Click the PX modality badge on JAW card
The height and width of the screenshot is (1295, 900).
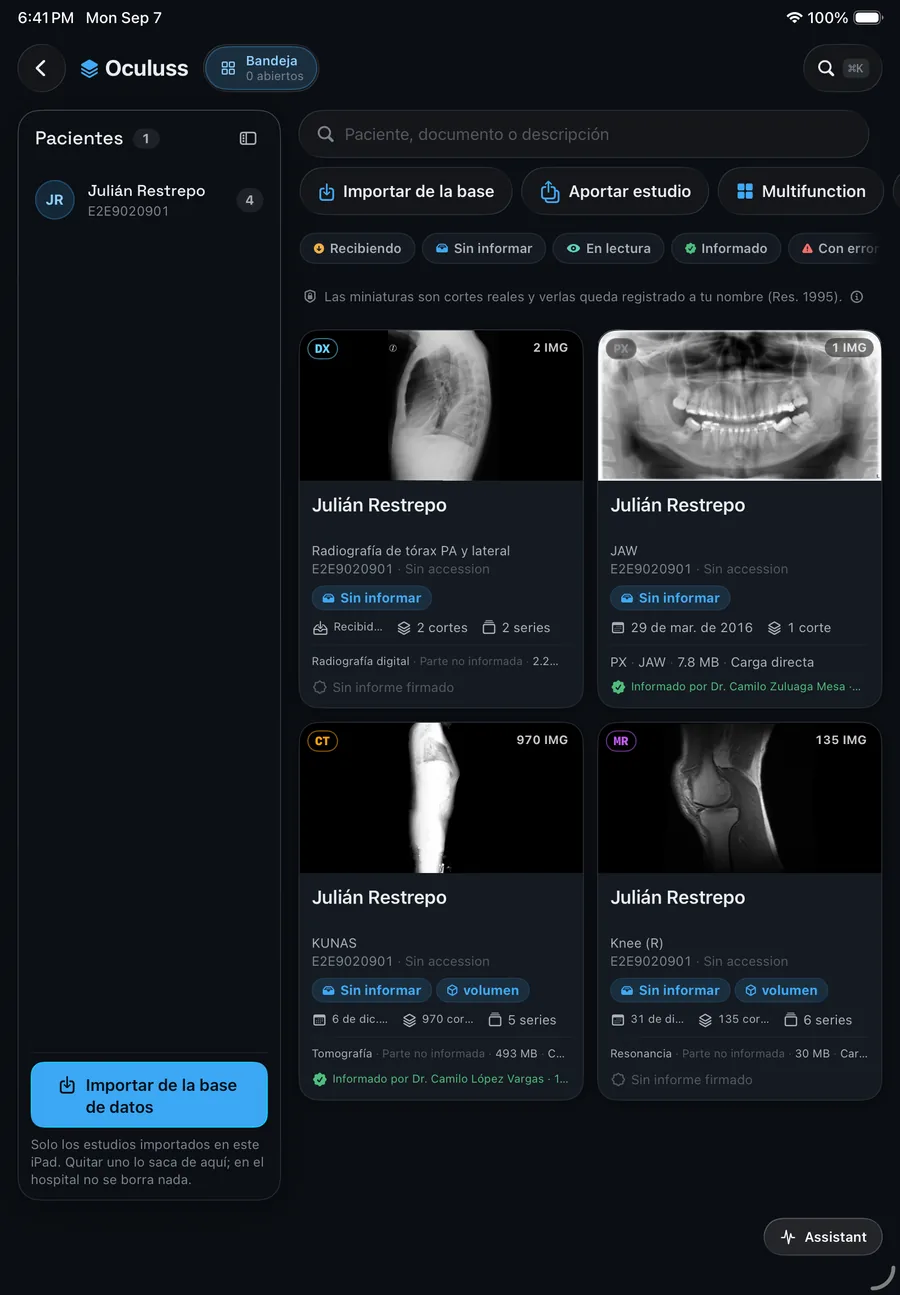(x=621, y=349)
